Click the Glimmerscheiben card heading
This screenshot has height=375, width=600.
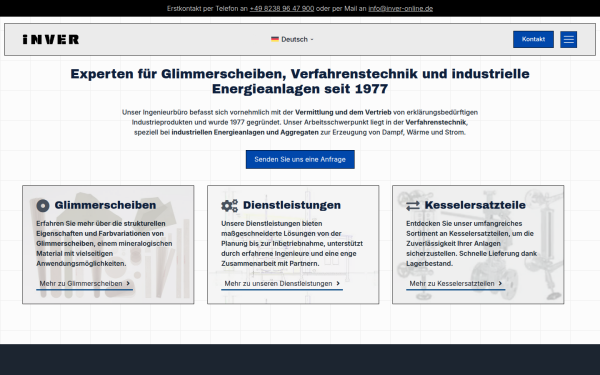tap(105, 205)
